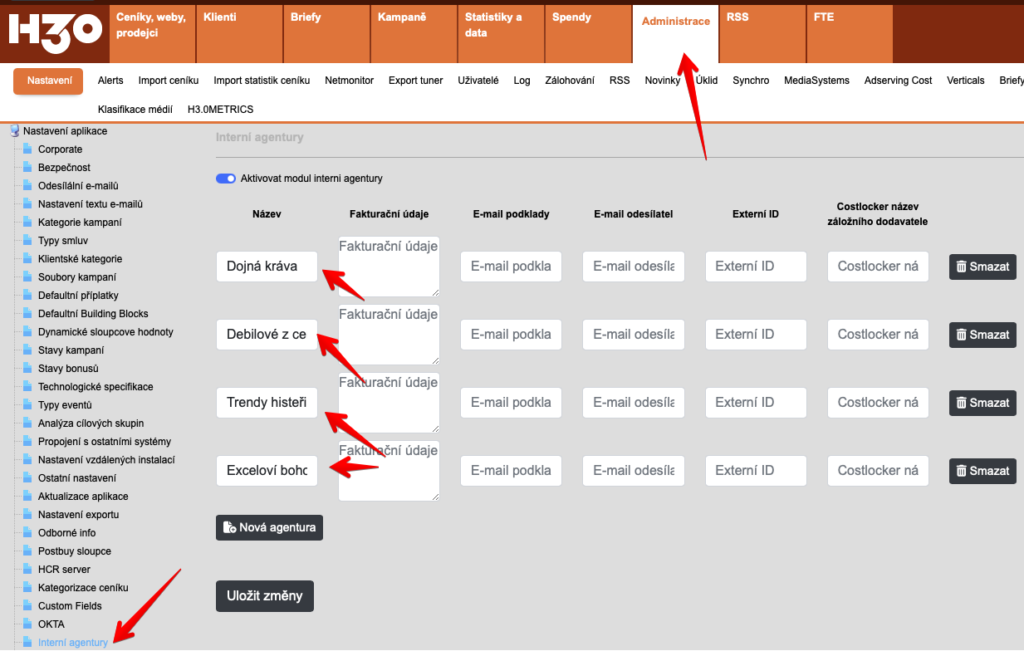Click the Nová agentura button
1024x651 pixels.
tap(269, 527)
